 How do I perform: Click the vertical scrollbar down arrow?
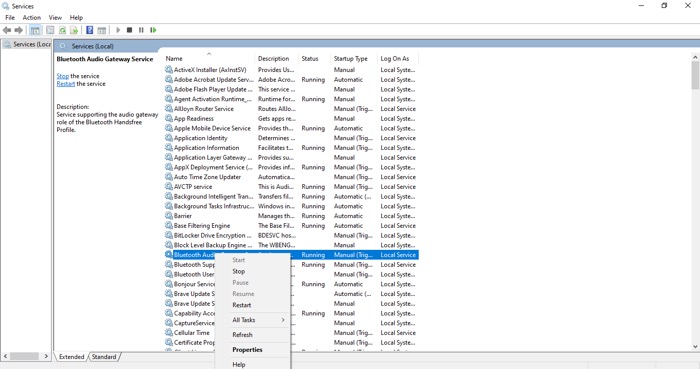(695, 346)
